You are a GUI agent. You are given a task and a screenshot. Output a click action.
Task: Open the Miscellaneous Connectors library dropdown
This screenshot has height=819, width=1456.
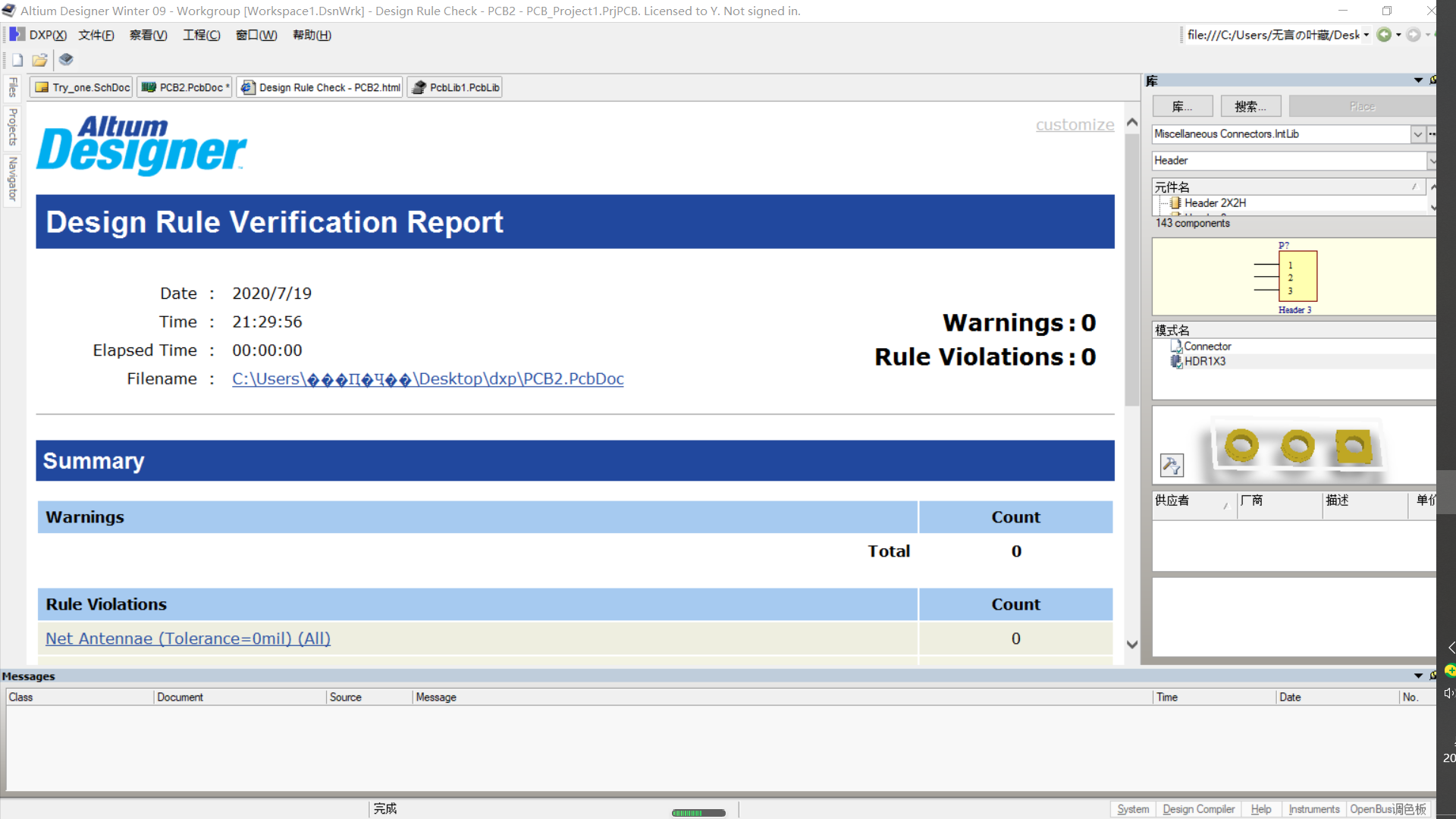pos(1417,134)
